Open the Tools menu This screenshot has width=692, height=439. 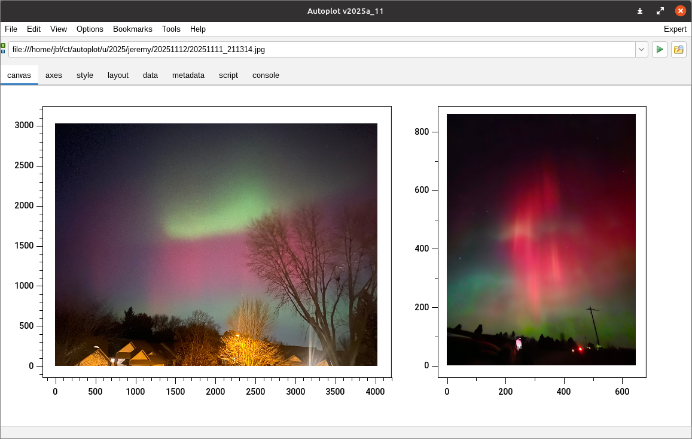[x=171, y=29]
